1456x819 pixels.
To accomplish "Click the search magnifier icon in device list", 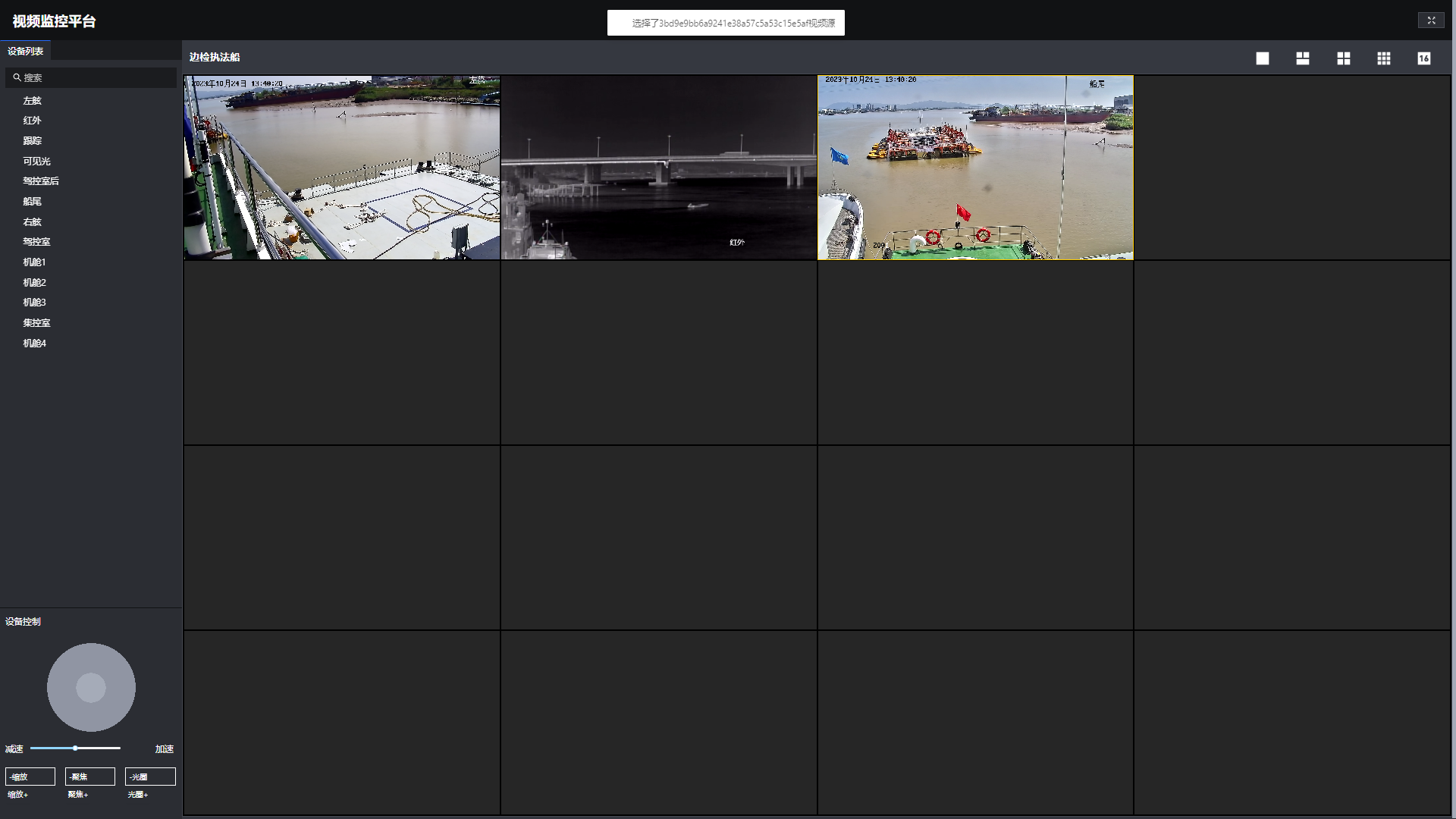I will (x=17, y=77).
